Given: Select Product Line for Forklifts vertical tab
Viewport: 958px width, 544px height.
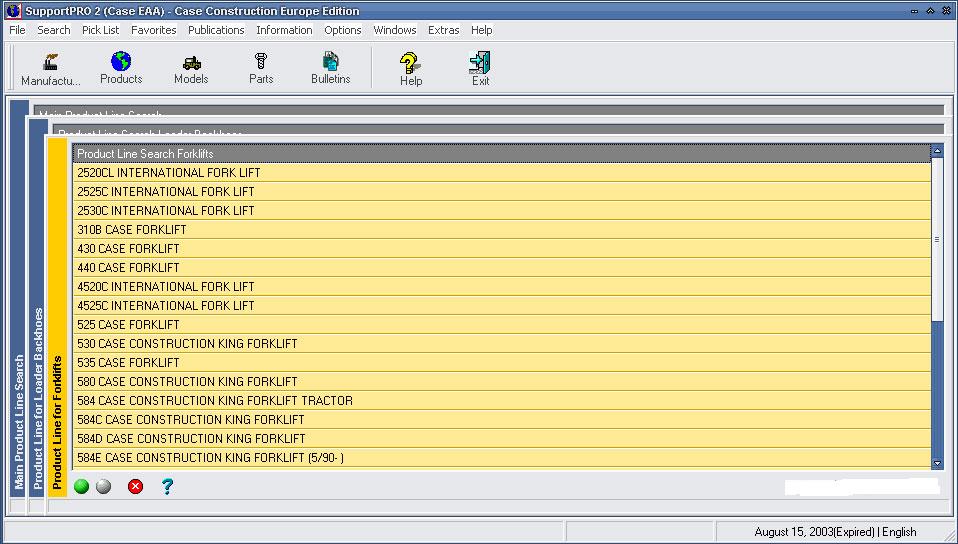Looking at the screenshot, I should coord(57,316).
